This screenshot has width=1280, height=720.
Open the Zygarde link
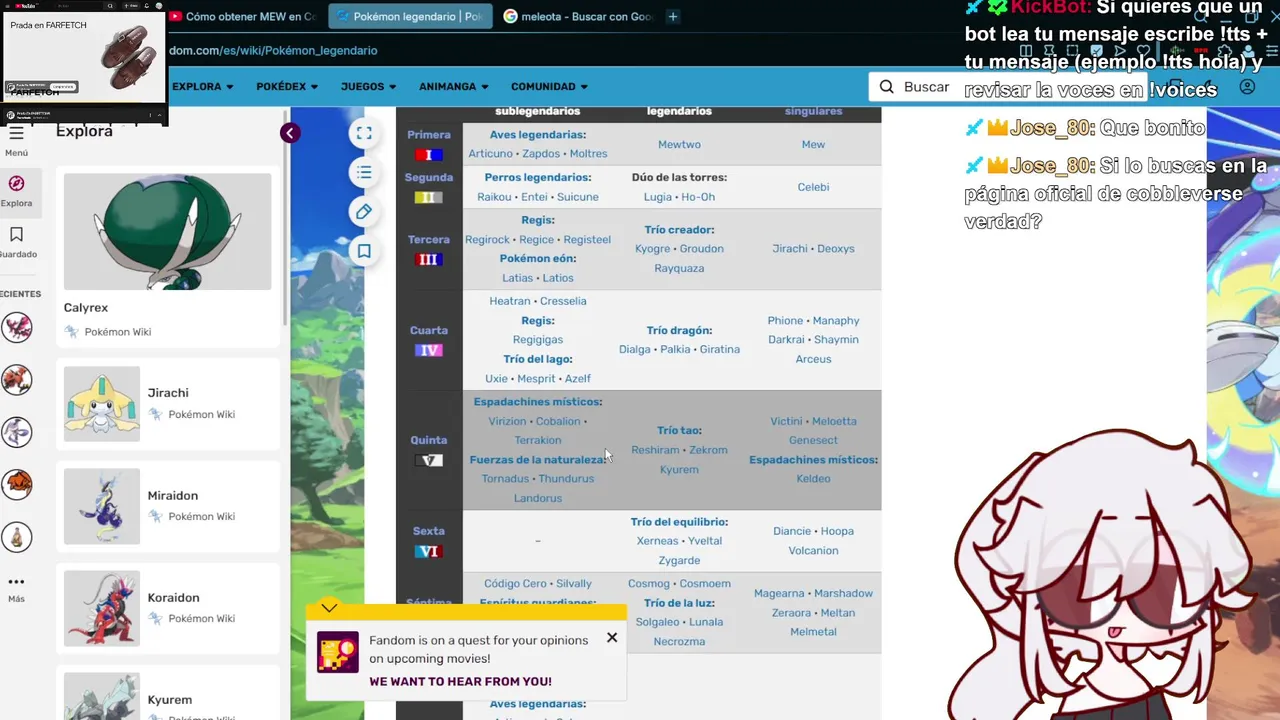[x=679, y=560]
